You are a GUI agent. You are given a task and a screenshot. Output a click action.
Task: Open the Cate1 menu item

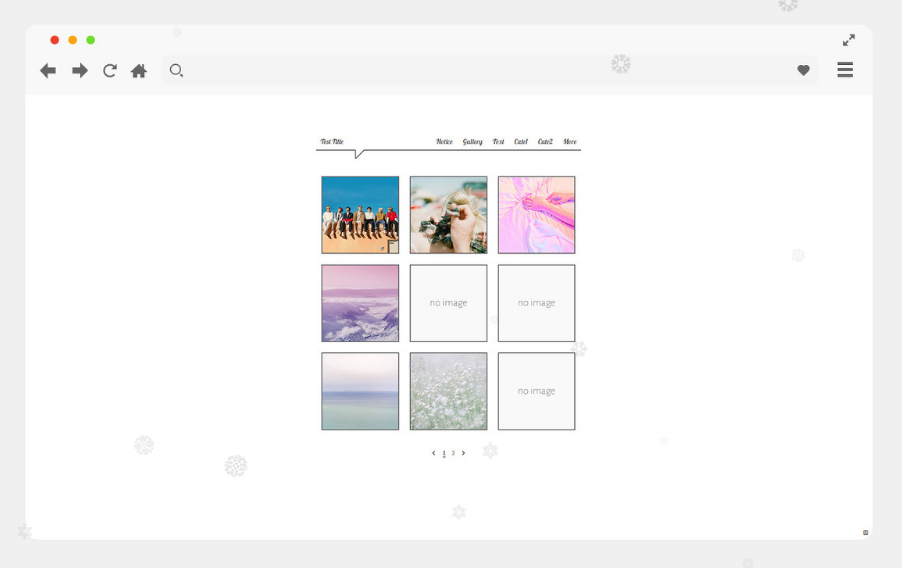pos(521,142)
